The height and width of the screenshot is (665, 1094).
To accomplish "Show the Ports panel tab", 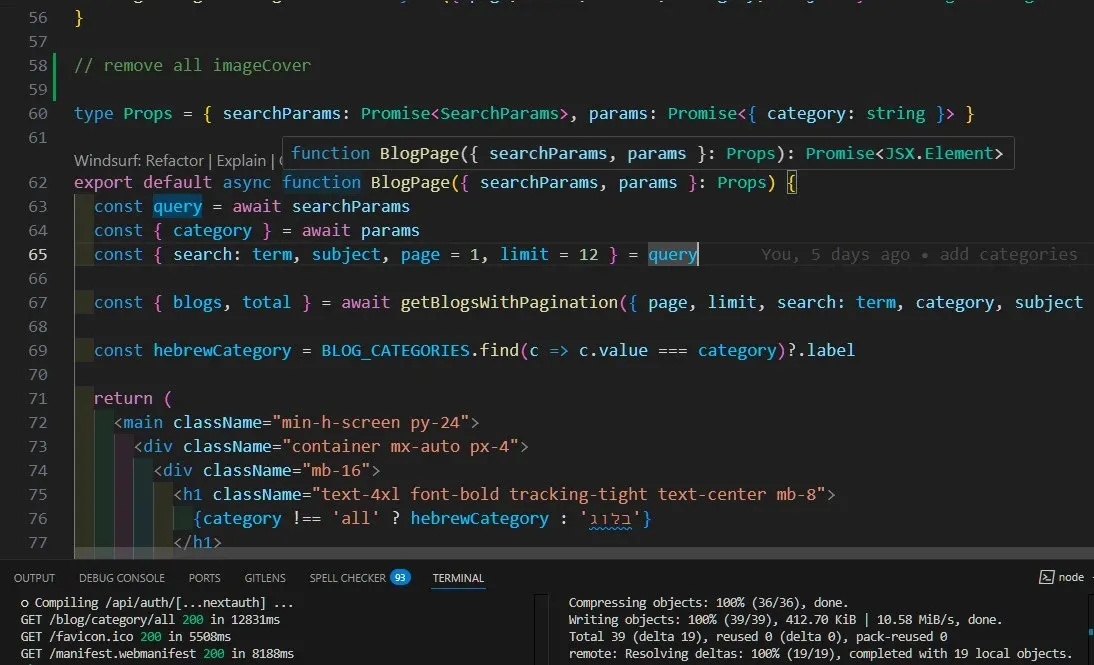I will click(x=204, y=578).
